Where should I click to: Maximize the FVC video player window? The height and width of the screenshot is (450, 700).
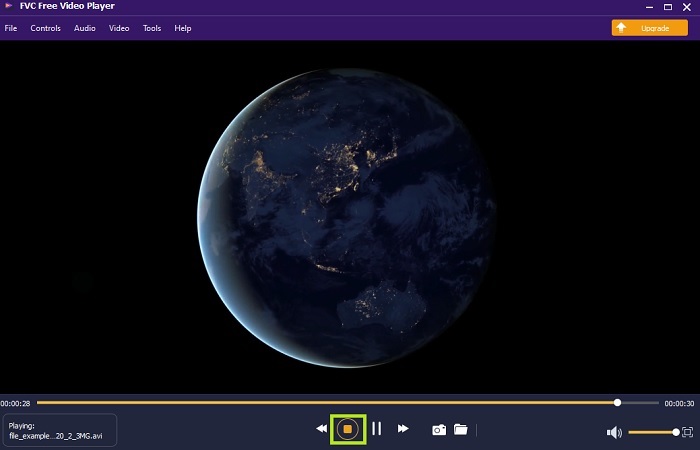point(667,6)
